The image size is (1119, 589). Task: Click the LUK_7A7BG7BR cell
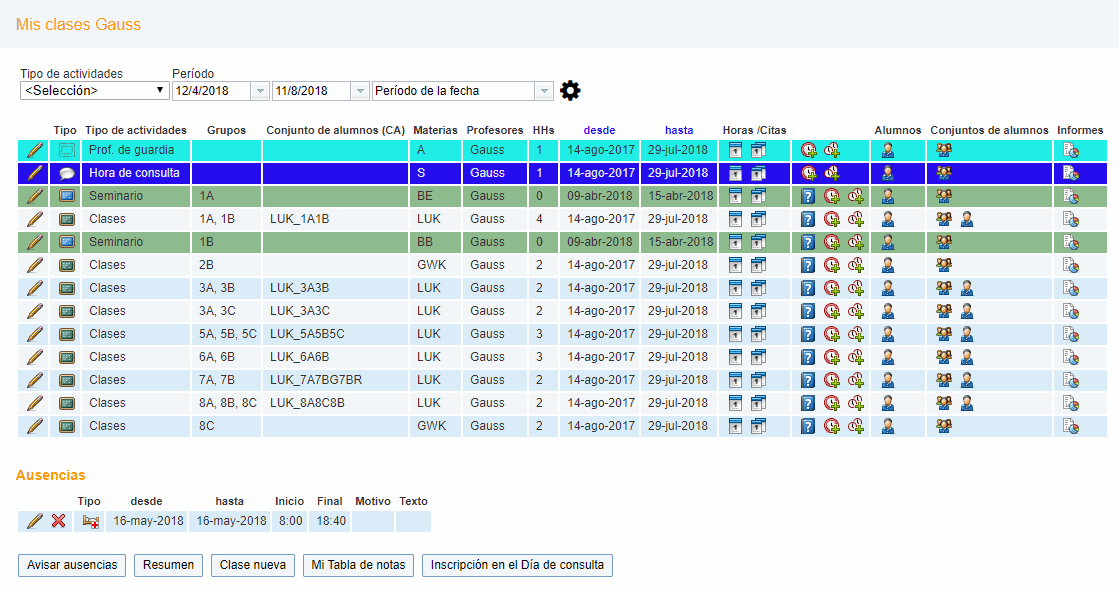[x=335, y=380]
